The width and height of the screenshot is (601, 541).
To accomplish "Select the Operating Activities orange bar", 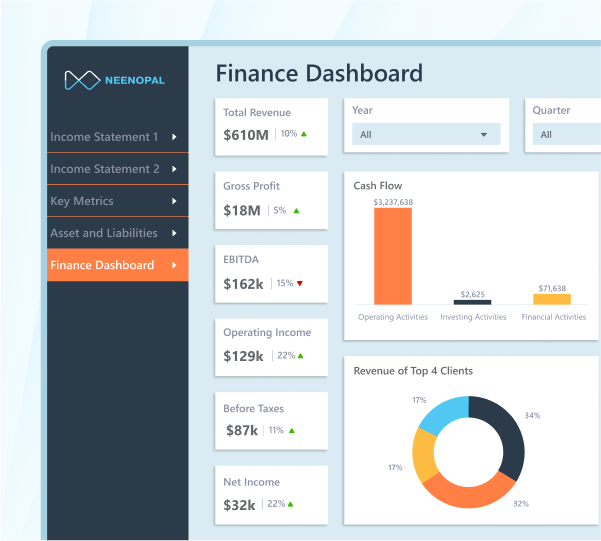I will [x=393, y=256].
